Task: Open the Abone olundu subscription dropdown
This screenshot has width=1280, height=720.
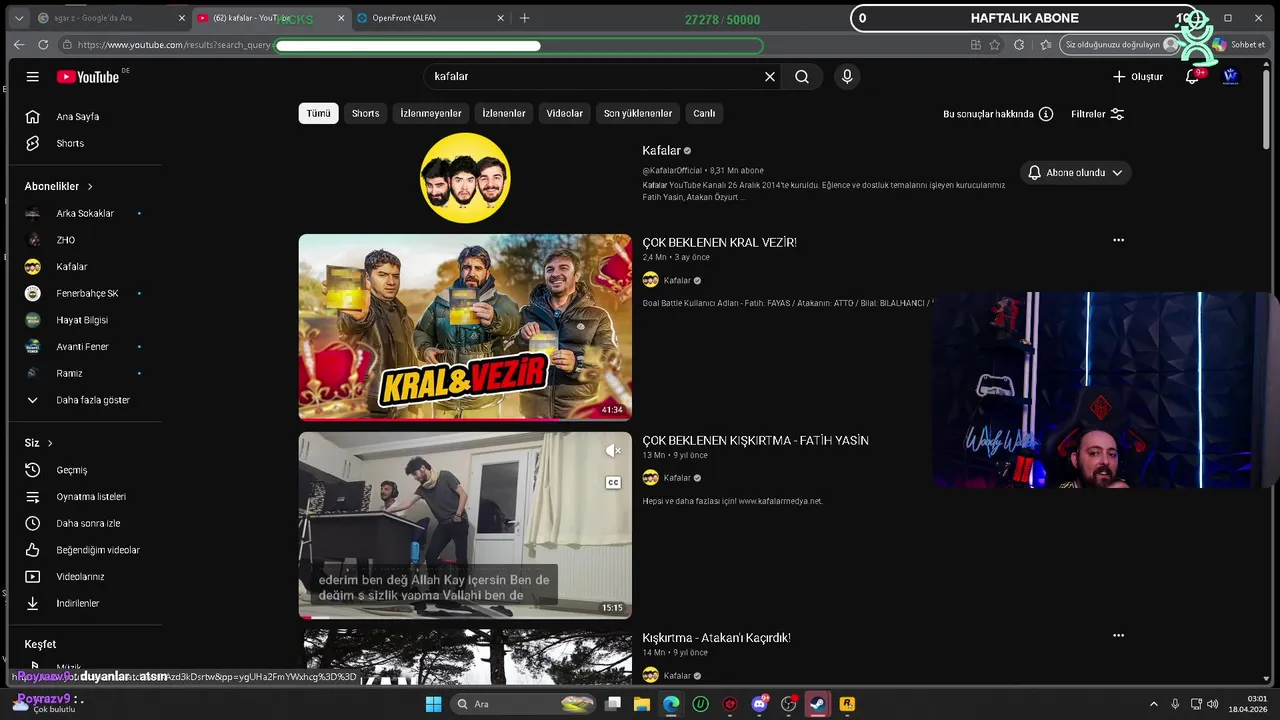Action: [x=1075, y=173]
